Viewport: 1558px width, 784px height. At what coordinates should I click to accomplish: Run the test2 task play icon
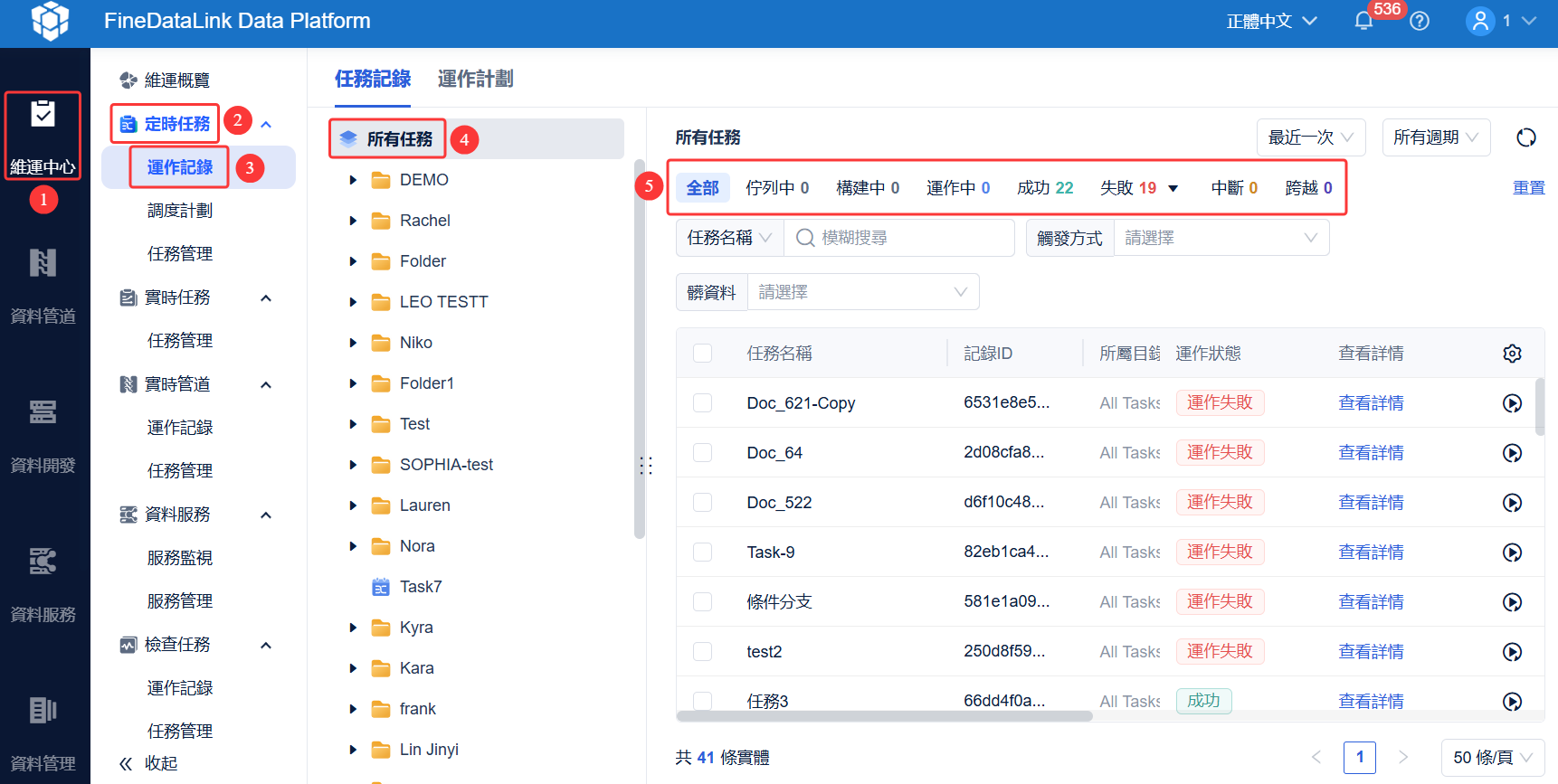[1512, 652]
